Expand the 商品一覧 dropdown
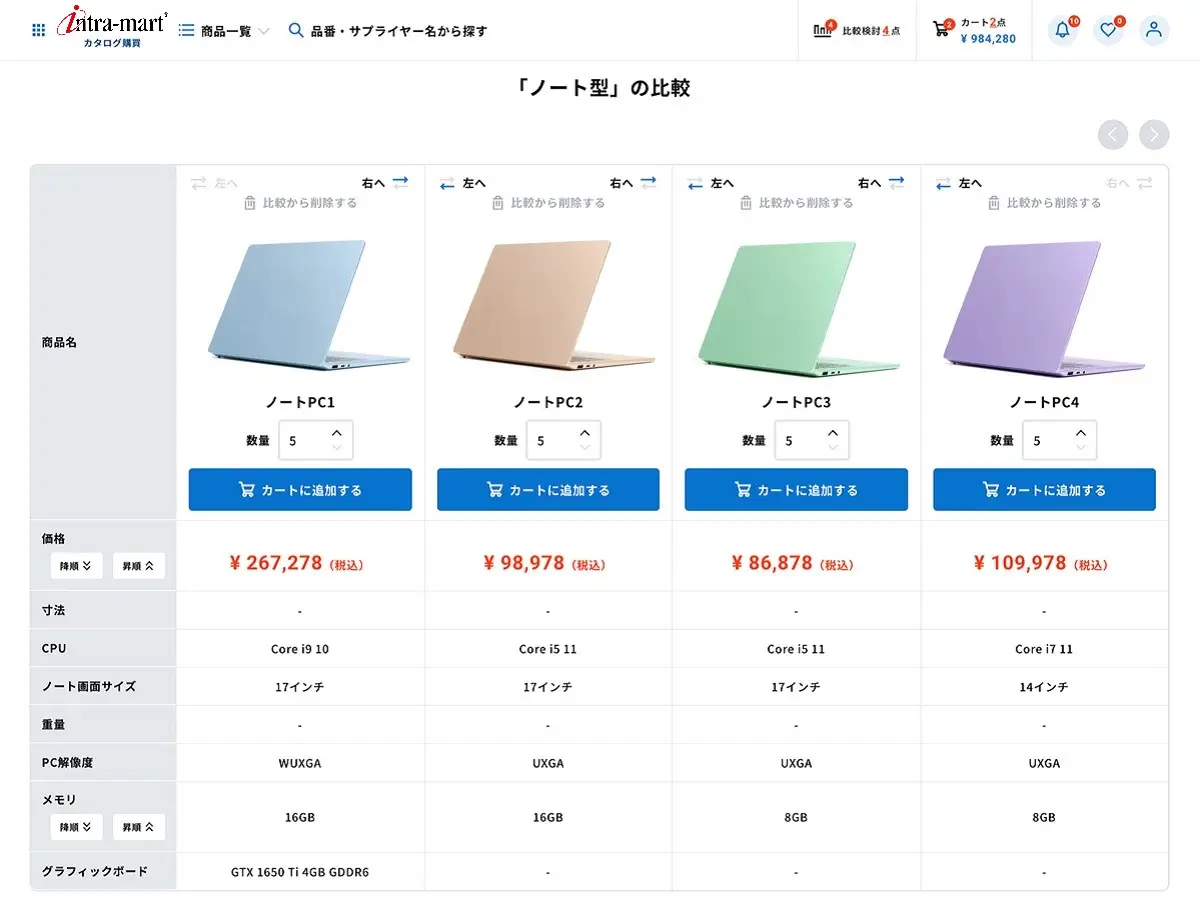This screenshot has height=900, width=1200. pyautogui.click(x=224, y=31)
